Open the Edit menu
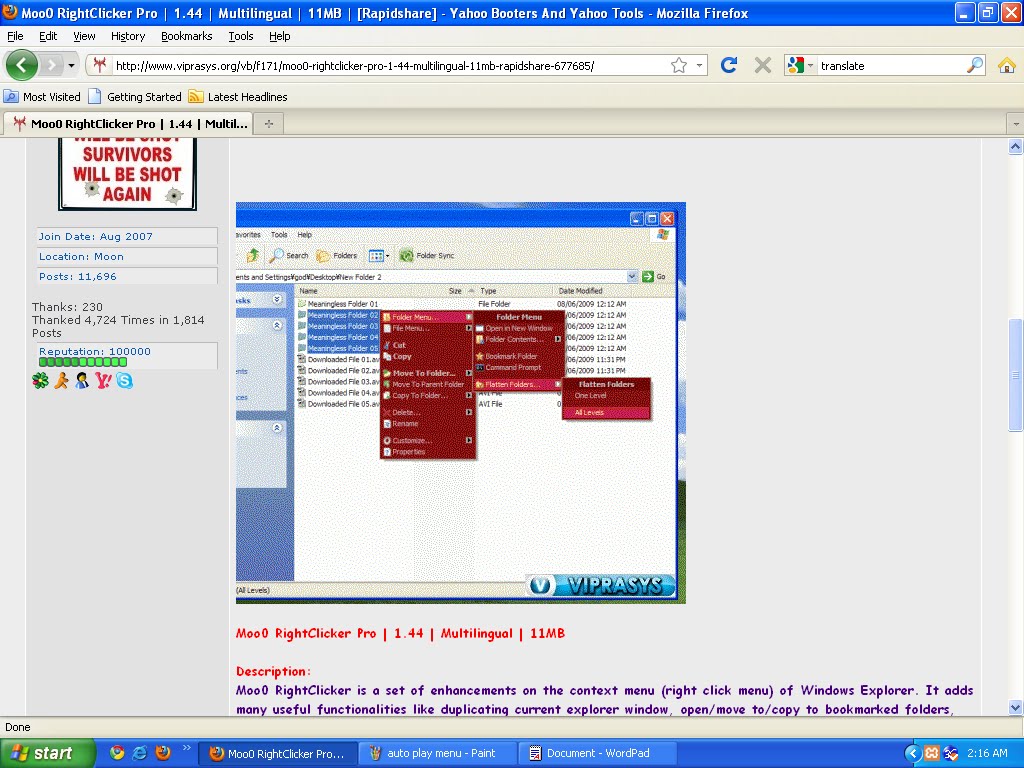 (x=48, y=36)
